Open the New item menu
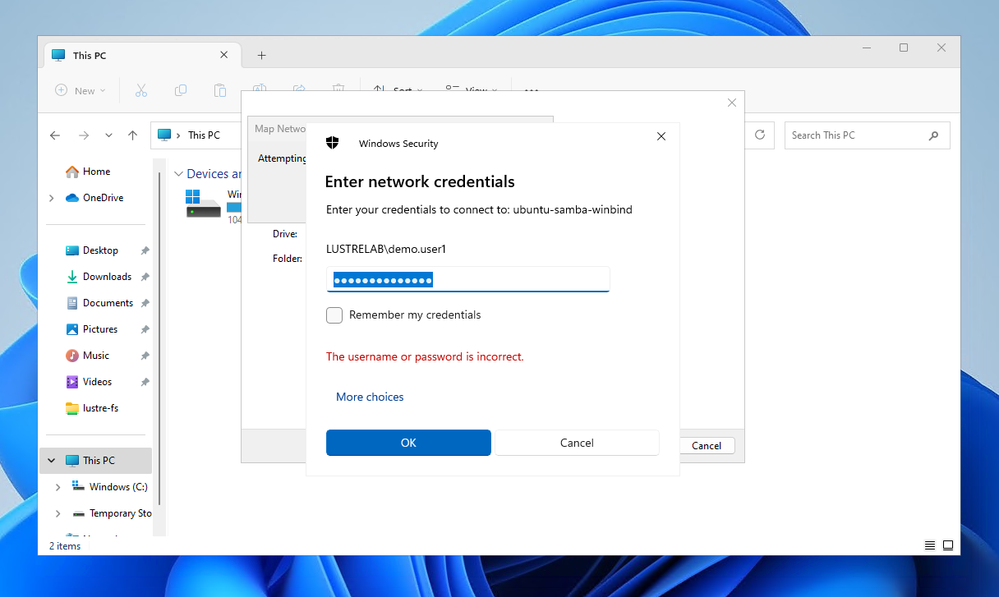 tap(80, 90)
